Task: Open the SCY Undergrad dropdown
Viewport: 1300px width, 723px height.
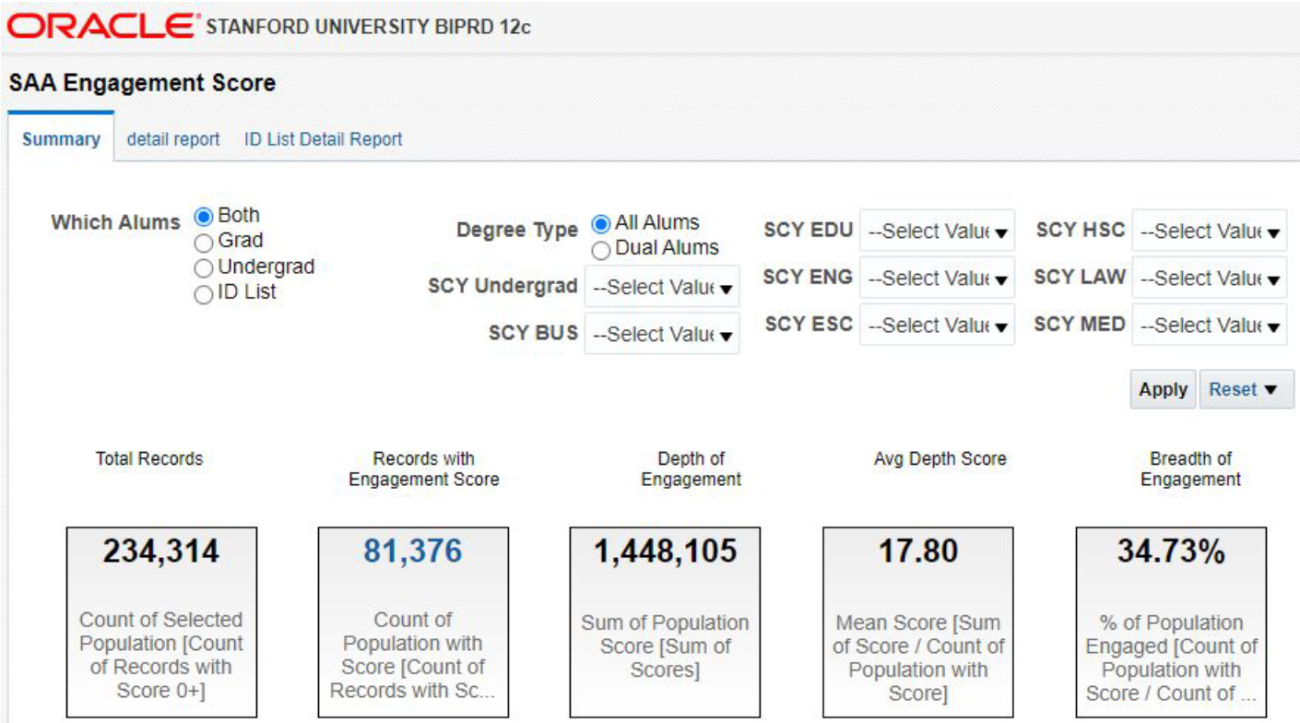Action: (662, 287)
